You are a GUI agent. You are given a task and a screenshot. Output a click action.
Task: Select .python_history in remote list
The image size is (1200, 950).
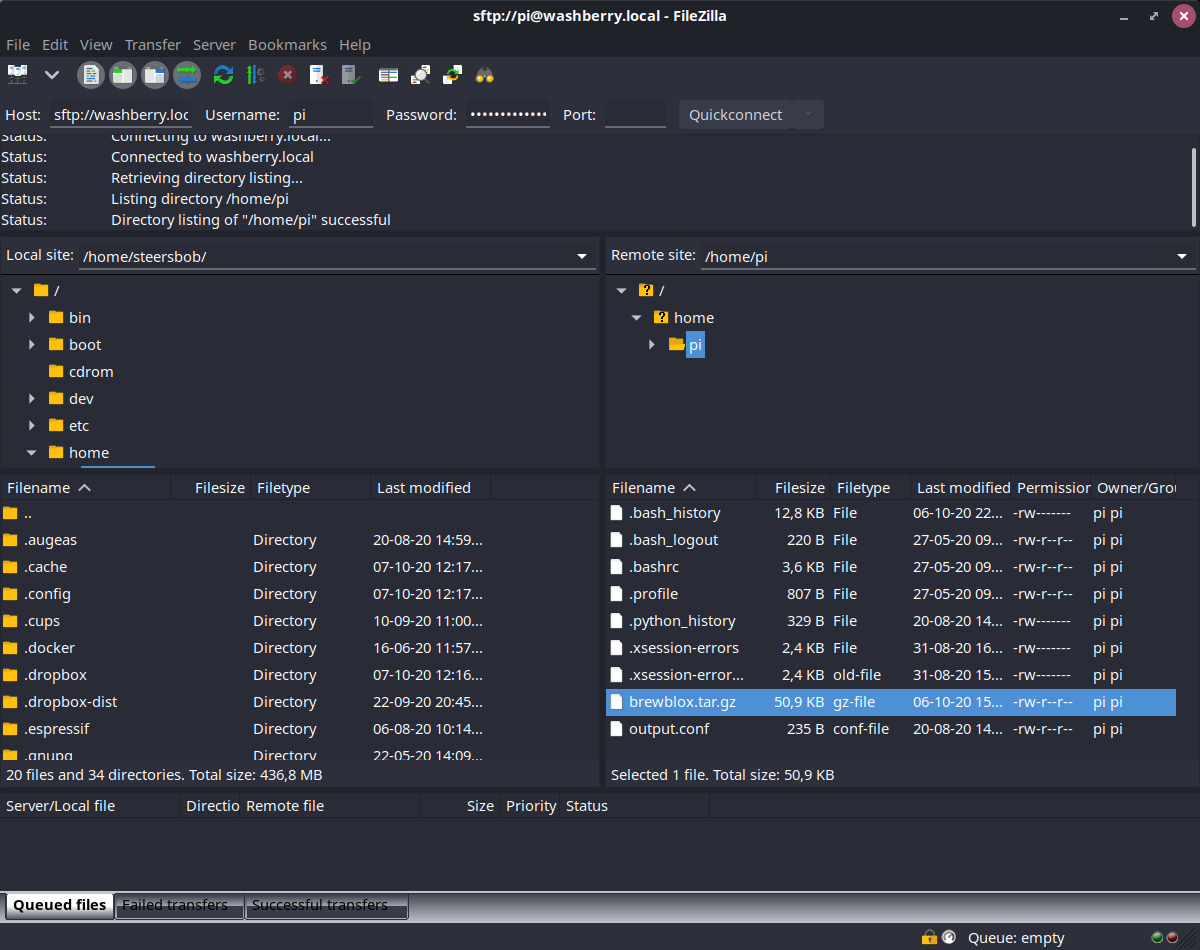(891, 621)
